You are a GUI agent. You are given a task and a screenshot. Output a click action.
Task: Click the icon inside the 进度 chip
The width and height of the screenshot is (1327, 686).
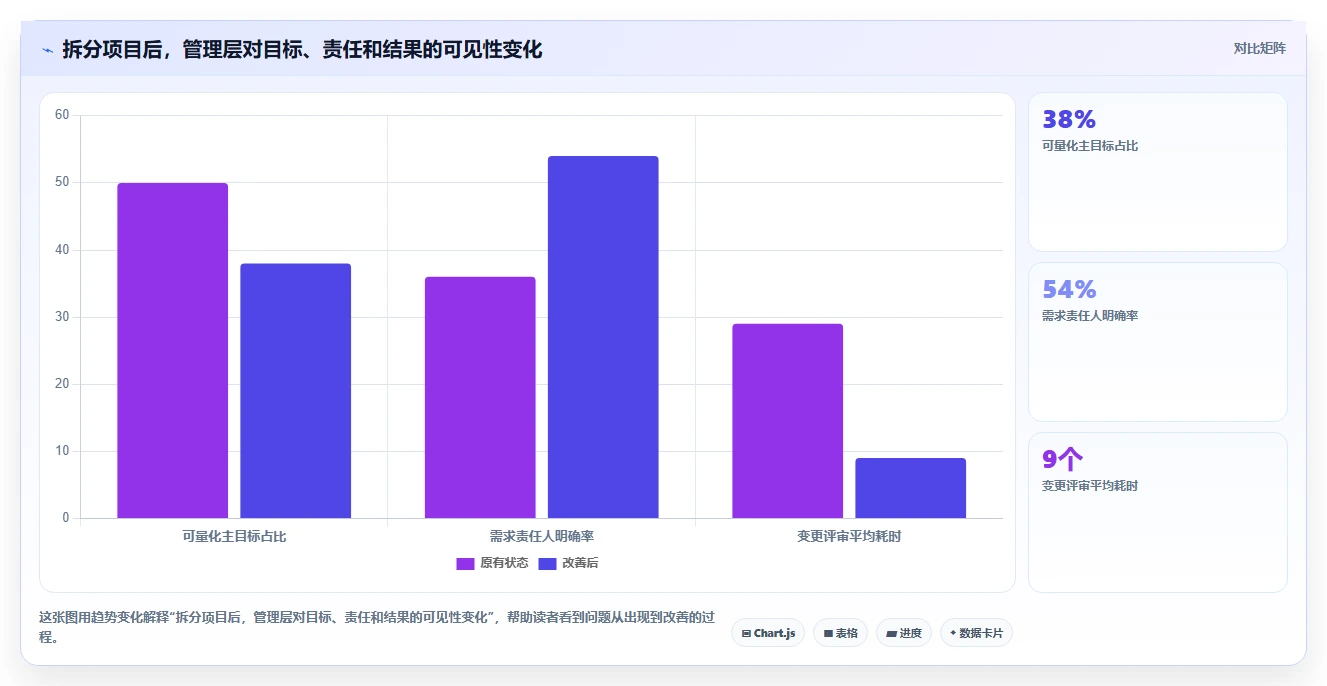[x=891, y=633]
